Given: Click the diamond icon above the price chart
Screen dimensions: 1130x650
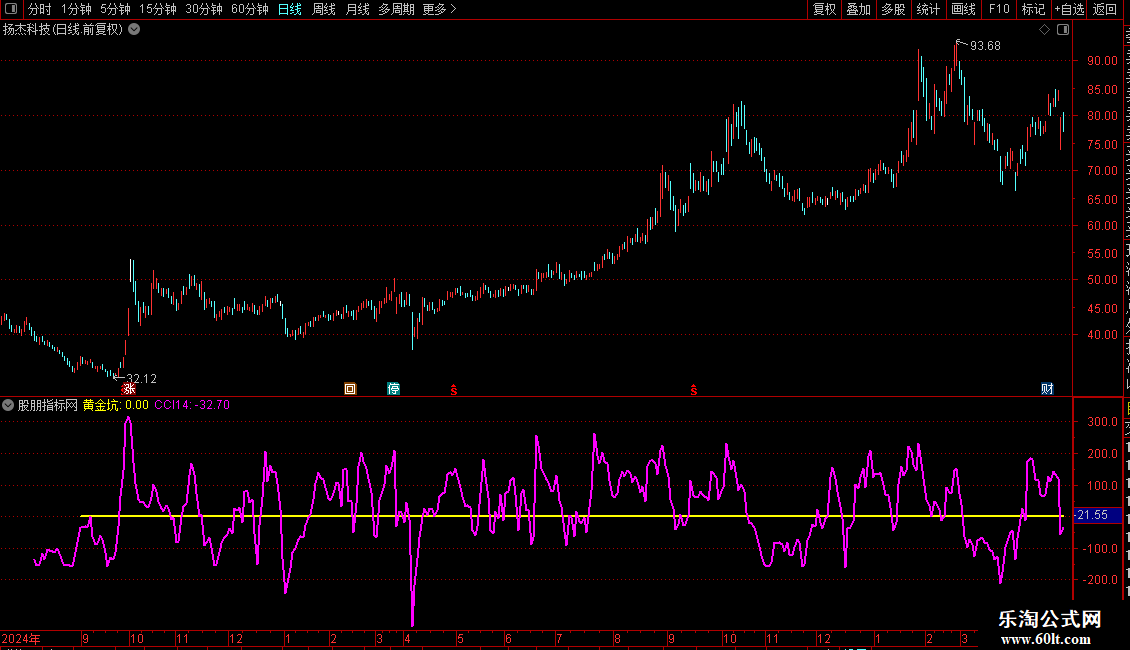Looking at the screenshot, I should tap(1044, 30).
